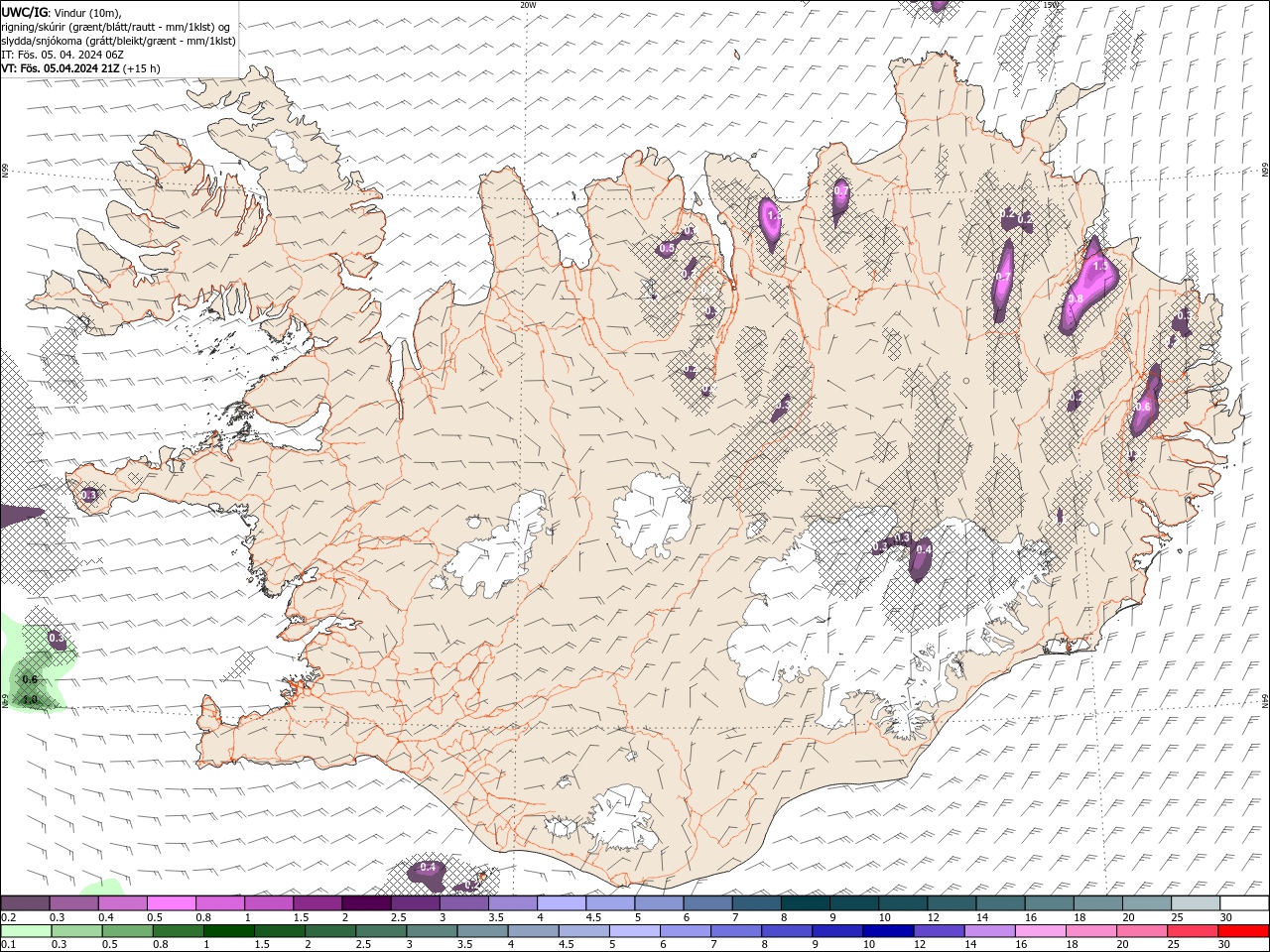The width and height of the screenshot is (1270, 952).
Task: Select the crimson 25 rain legend swatch
Action: (x=1193, y=931)
